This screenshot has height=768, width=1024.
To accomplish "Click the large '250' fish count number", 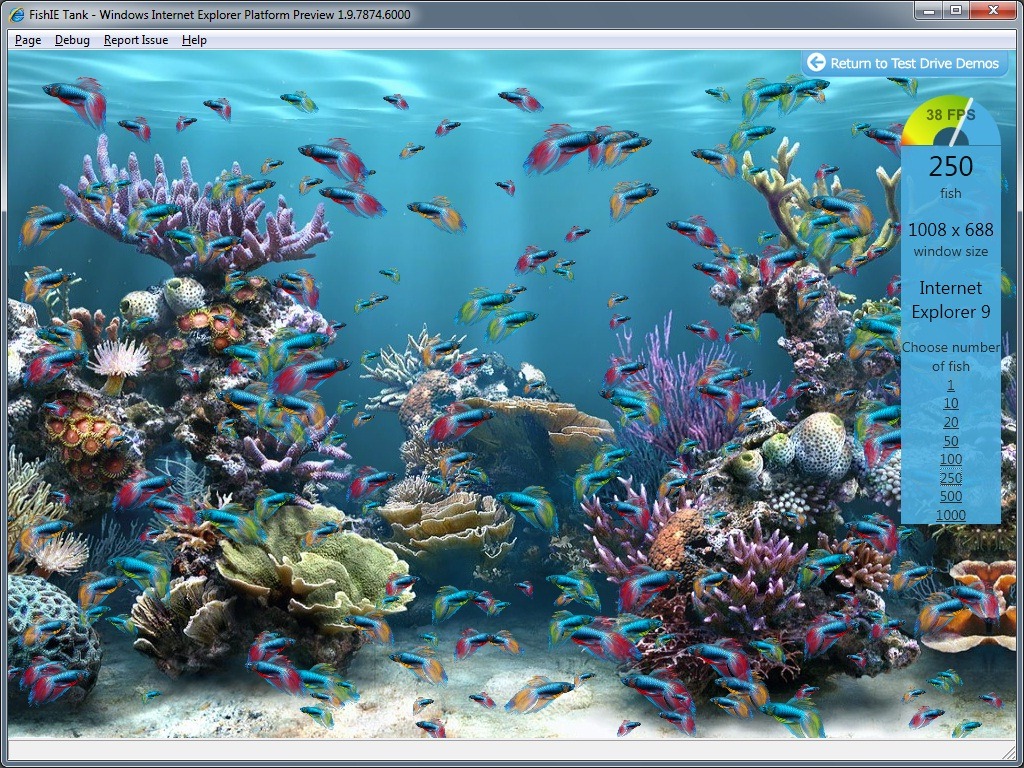I will 950,167.
